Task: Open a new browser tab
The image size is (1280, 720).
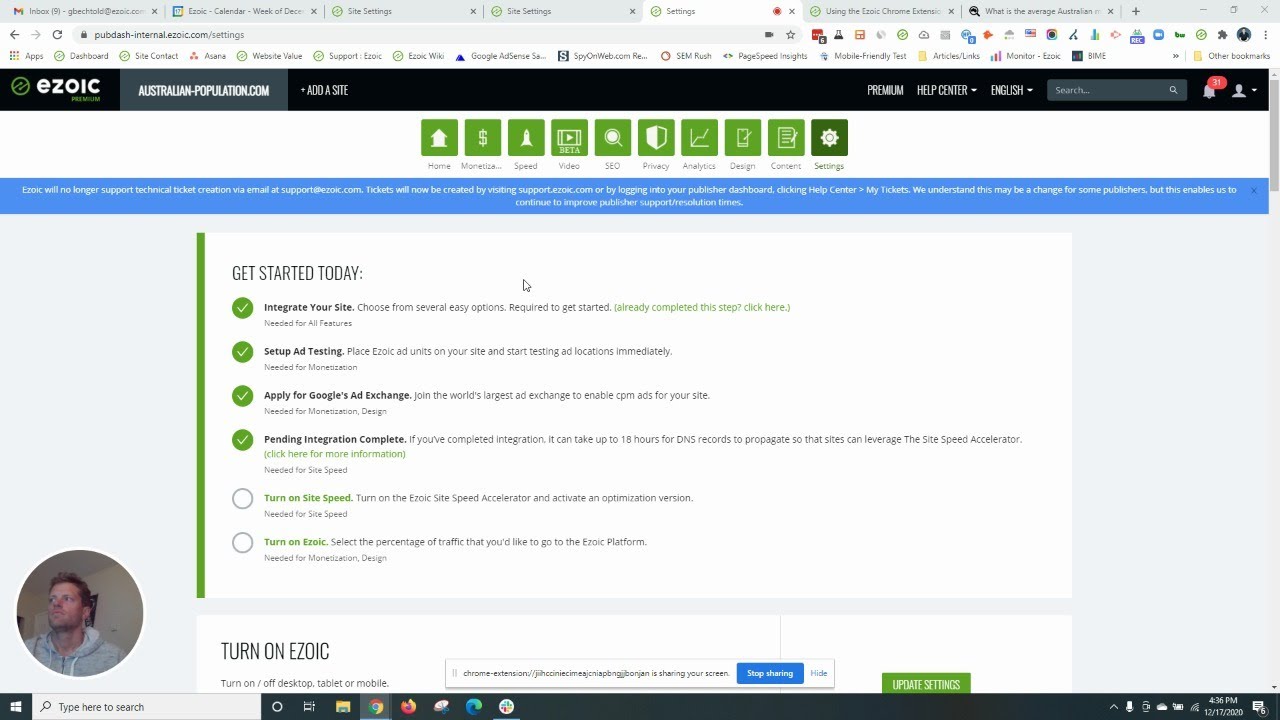Action: pyautogui.click(x=1135, y=11)
